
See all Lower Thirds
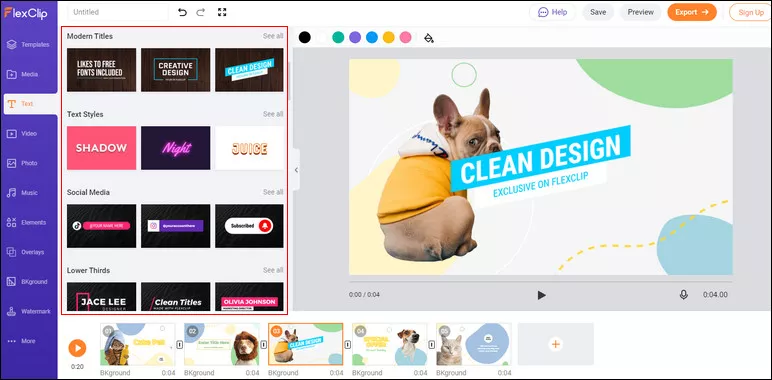[273, 270]
